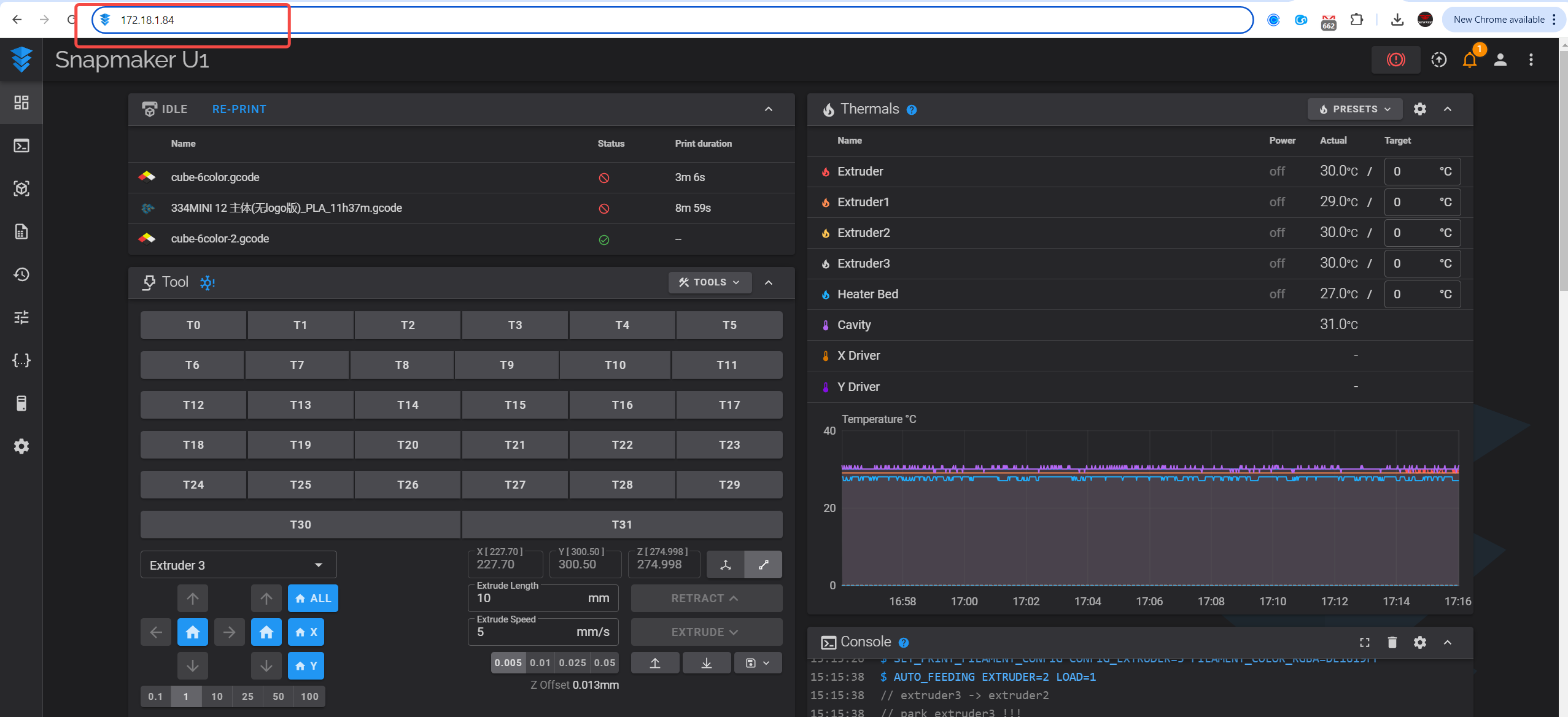This screenshot has height=717, width=1568.
Task: Clear console with trash icon
Action: 1392,642
